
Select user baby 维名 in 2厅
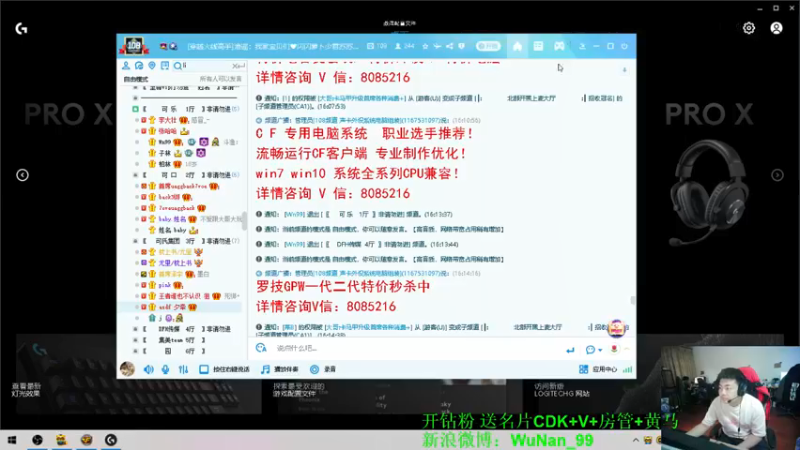click(x=172, y=219)
